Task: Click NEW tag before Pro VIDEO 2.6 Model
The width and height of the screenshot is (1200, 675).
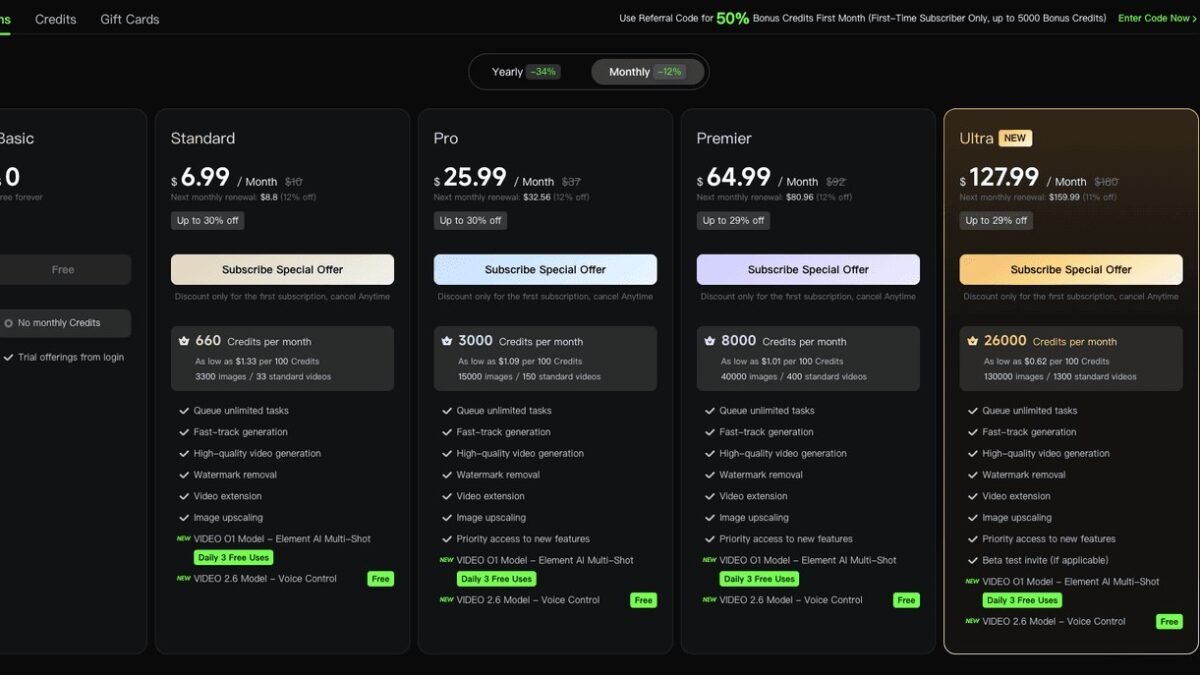Action: coord(446,600)
